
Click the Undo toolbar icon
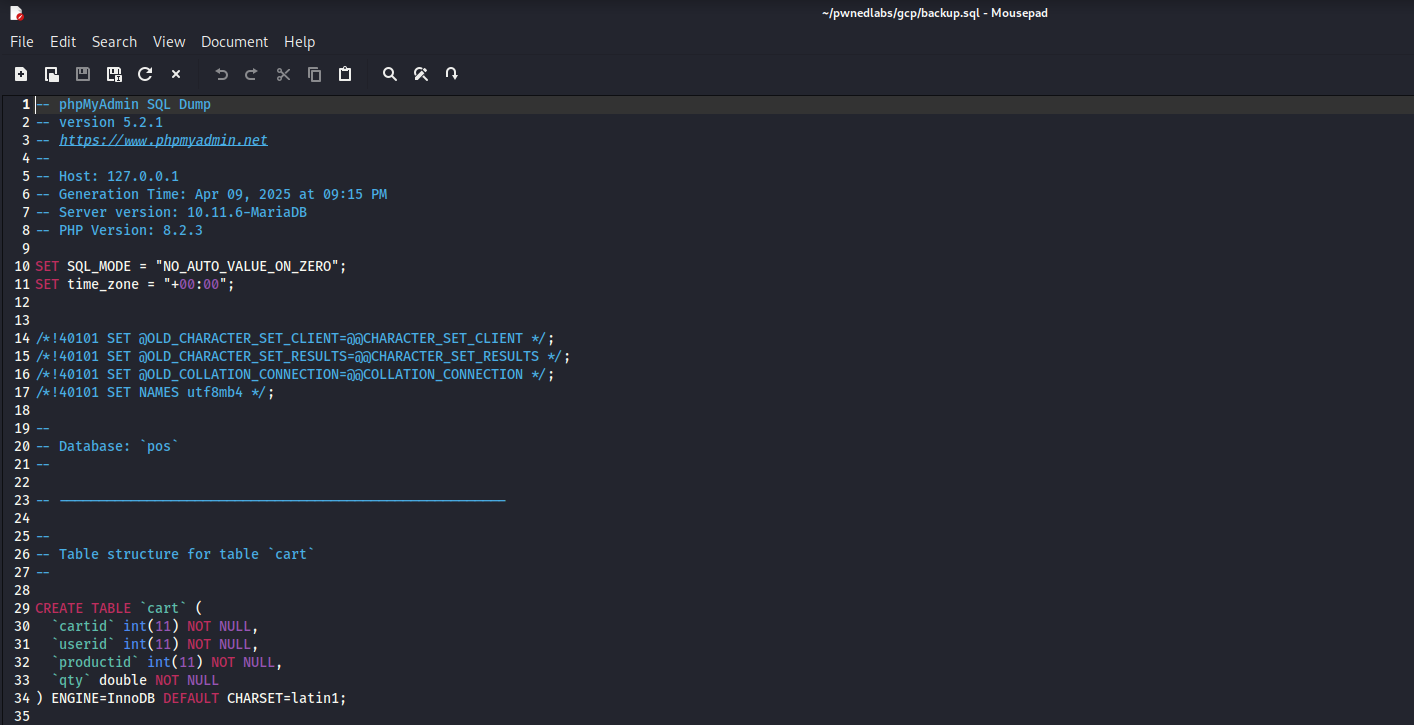[222, 74]
